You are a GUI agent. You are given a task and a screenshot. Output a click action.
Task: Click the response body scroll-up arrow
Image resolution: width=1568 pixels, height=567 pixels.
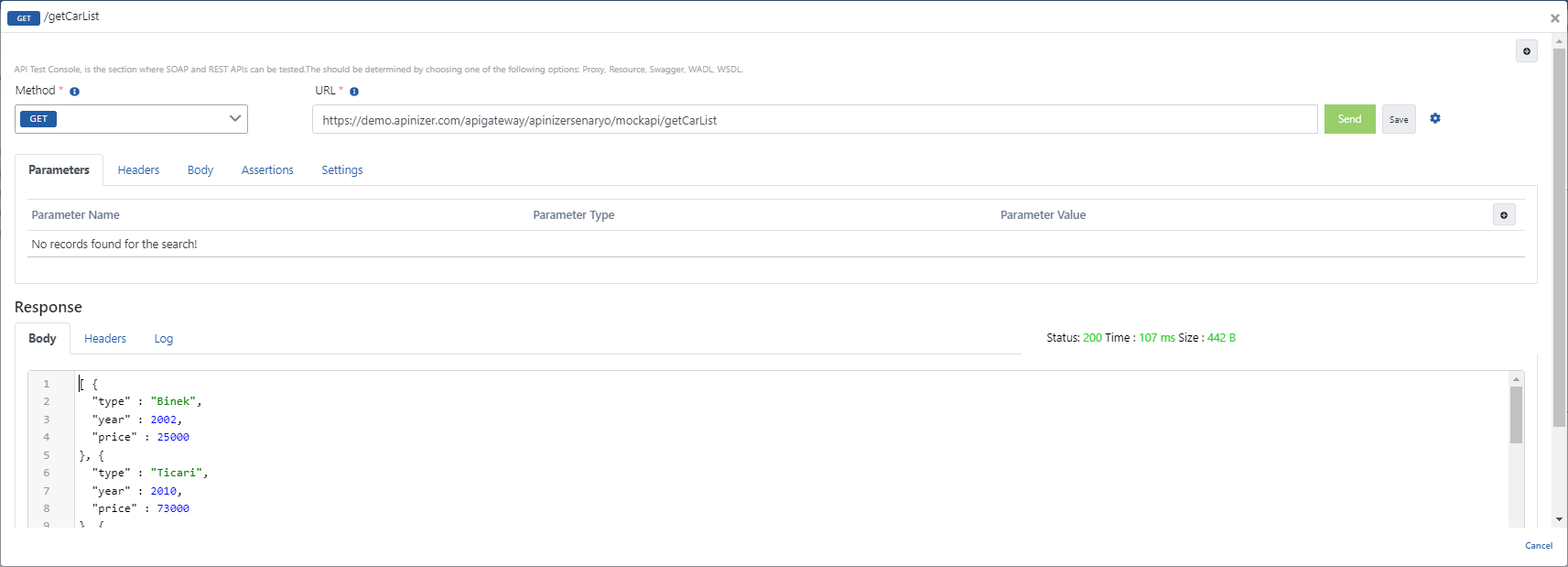[x=1517, y=379]
